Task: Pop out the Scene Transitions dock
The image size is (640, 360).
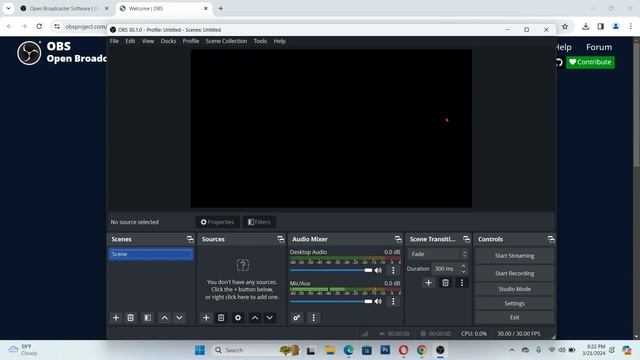Action: 467,239
